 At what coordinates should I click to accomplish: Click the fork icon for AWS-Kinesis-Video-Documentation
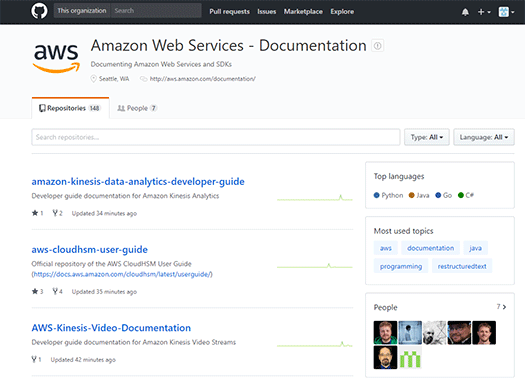click(x=34, y=359)
